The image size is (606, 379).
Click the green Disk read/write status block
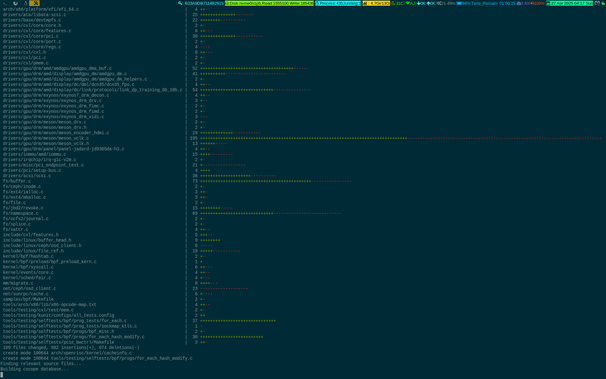tap(269, 3)
